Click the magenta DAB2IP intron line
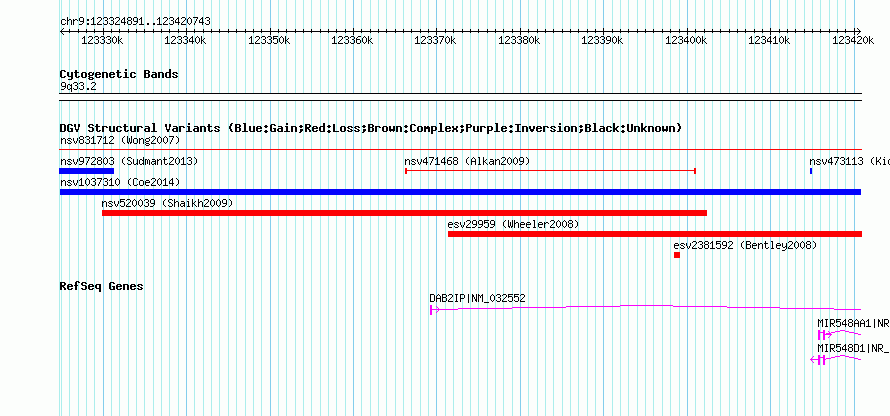The height and width of the screenshot is (416, 890). click(x=650, y=307)
